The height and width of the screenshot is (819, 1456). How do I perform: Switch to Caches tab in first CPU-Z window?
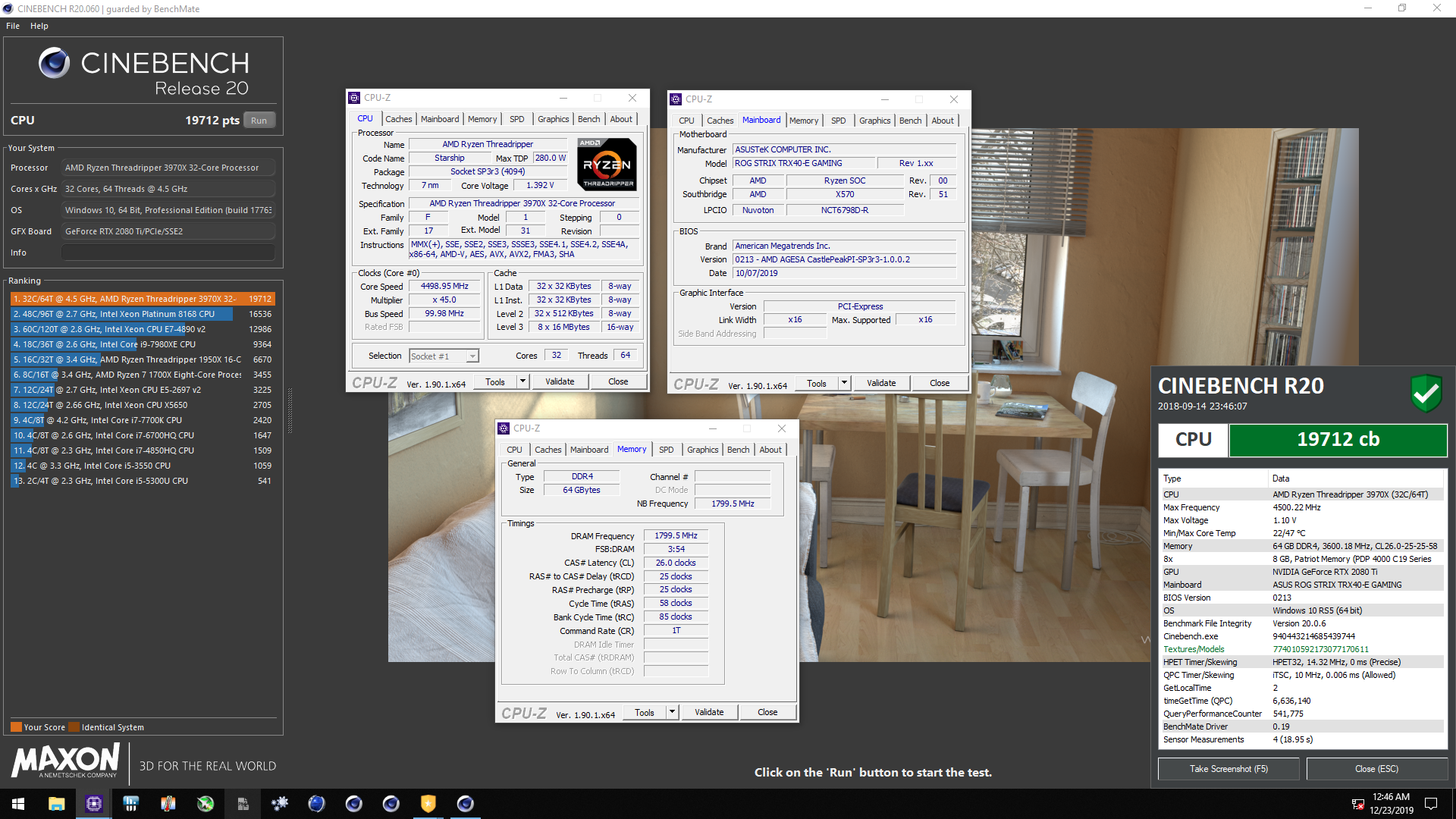tap(398, 119)
